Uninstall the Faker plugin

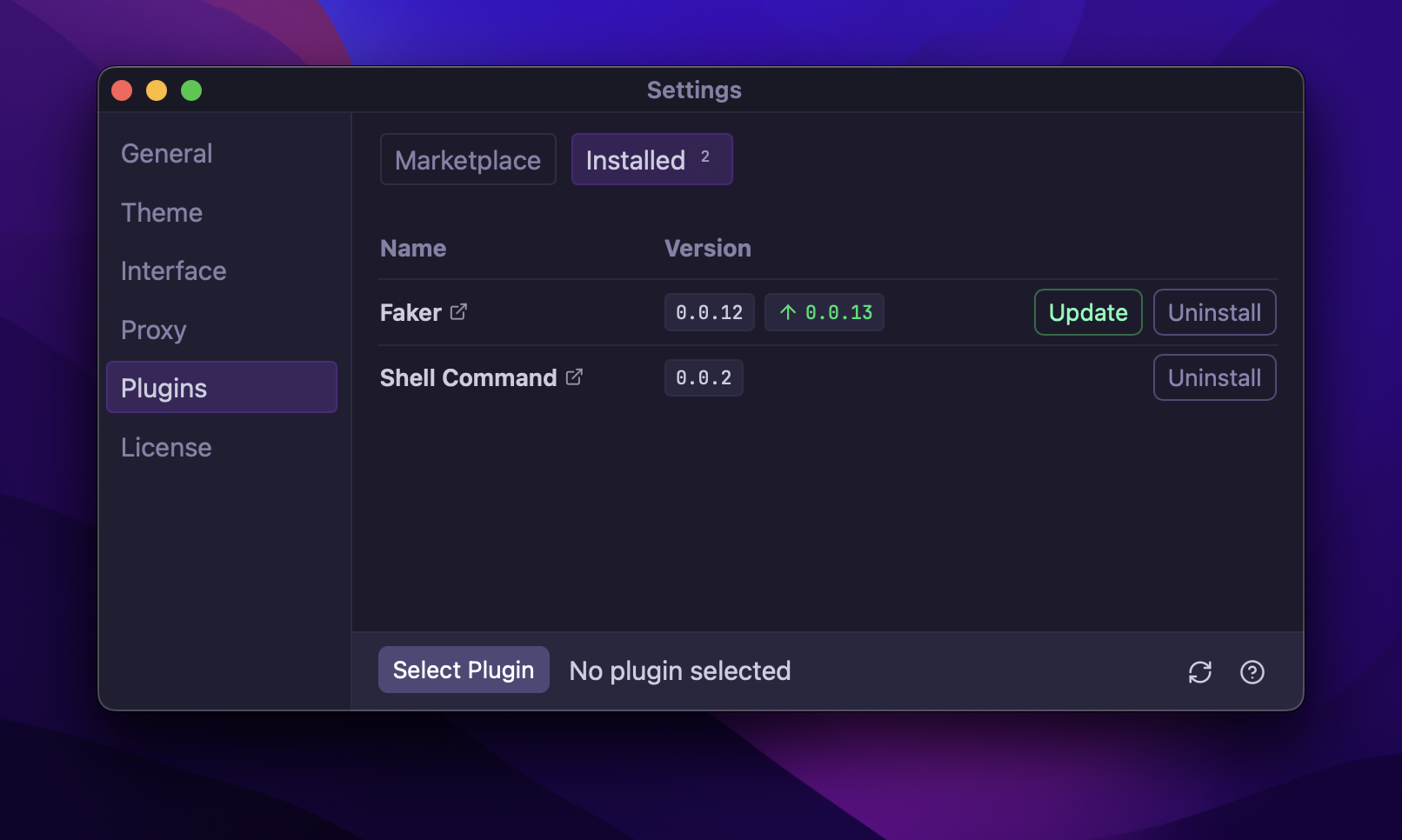[x=1214, y=312]
